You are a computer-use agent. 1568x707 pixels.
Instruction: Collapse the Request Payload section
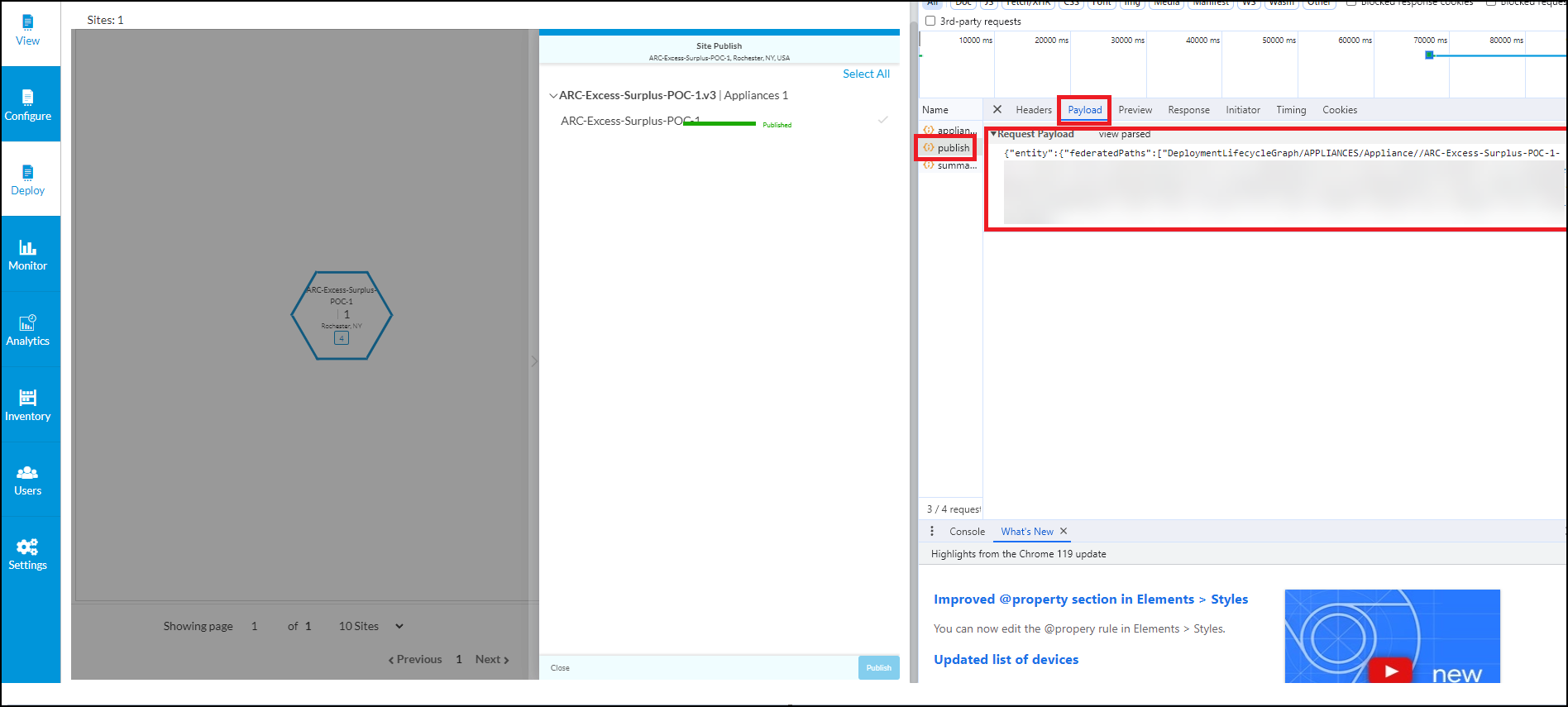(x=993, y=134)
